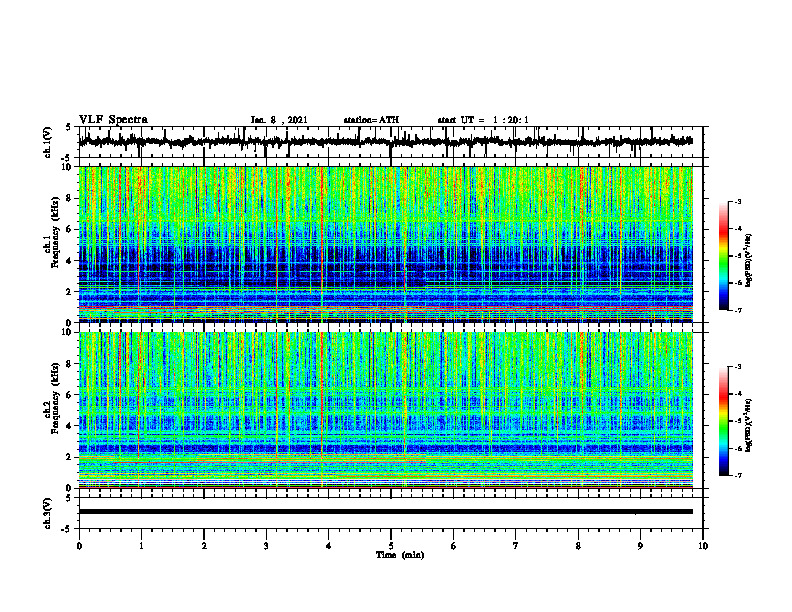The width and height of the screenshot is (792, 612).
Task: Click the "ch.1(V)" waveform axis label
Action: click(x=48, y=142)
